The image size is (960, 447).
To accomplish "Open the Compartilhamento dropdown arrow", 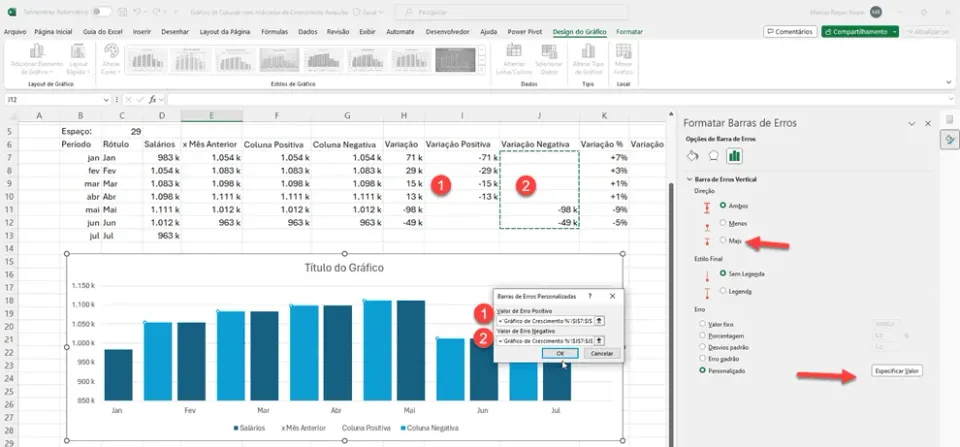I will click(x=895, y=32).
